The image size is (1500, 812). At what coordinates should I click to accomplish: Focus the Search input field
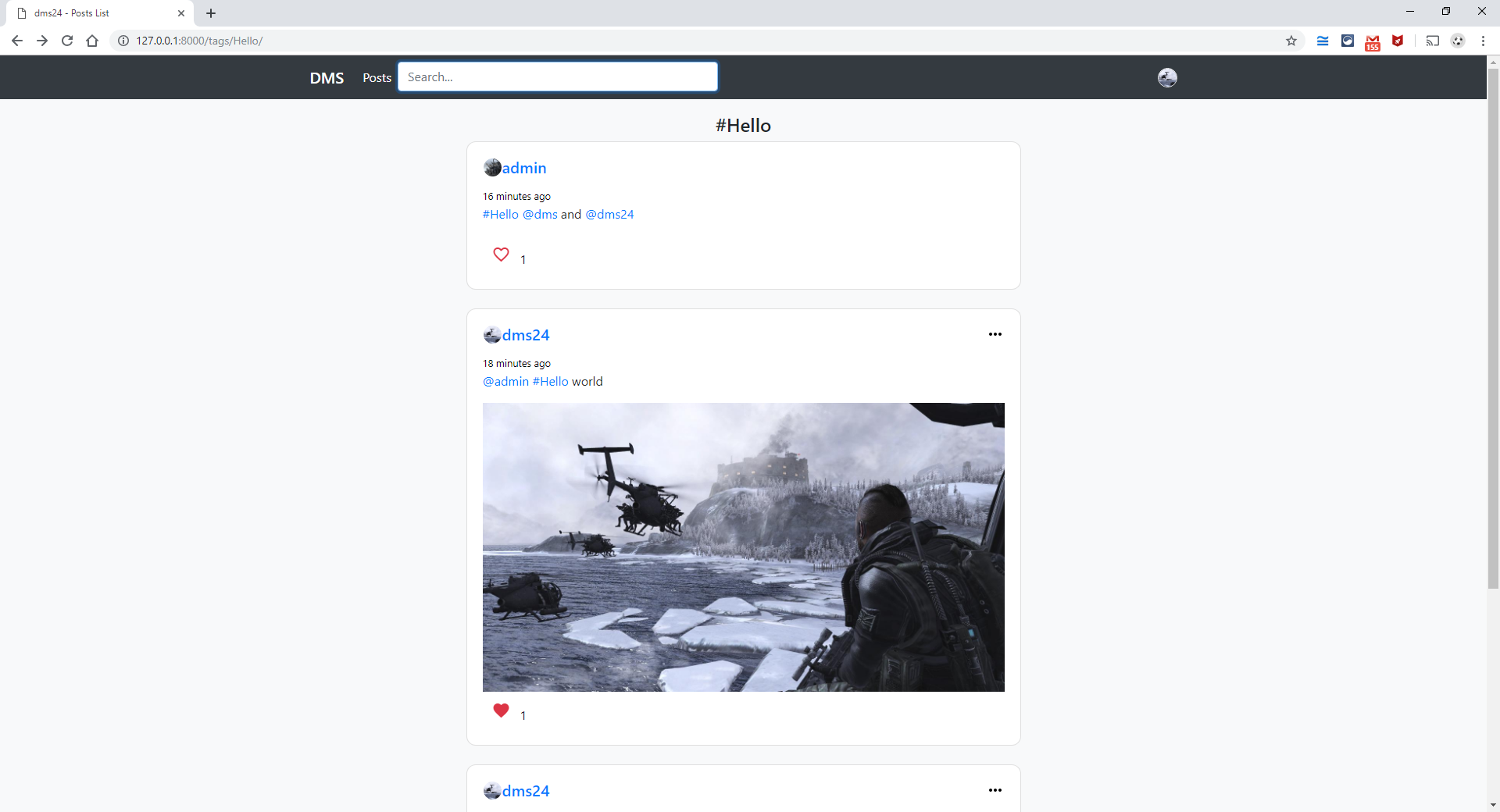558,77
